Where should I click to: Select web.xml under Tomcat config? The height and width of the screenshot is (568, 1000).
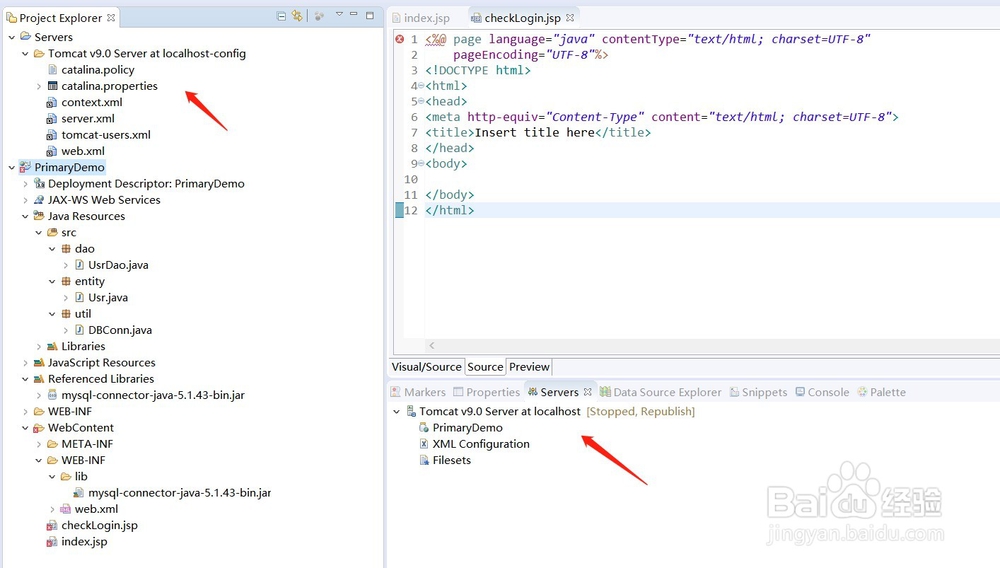[83, 151]
